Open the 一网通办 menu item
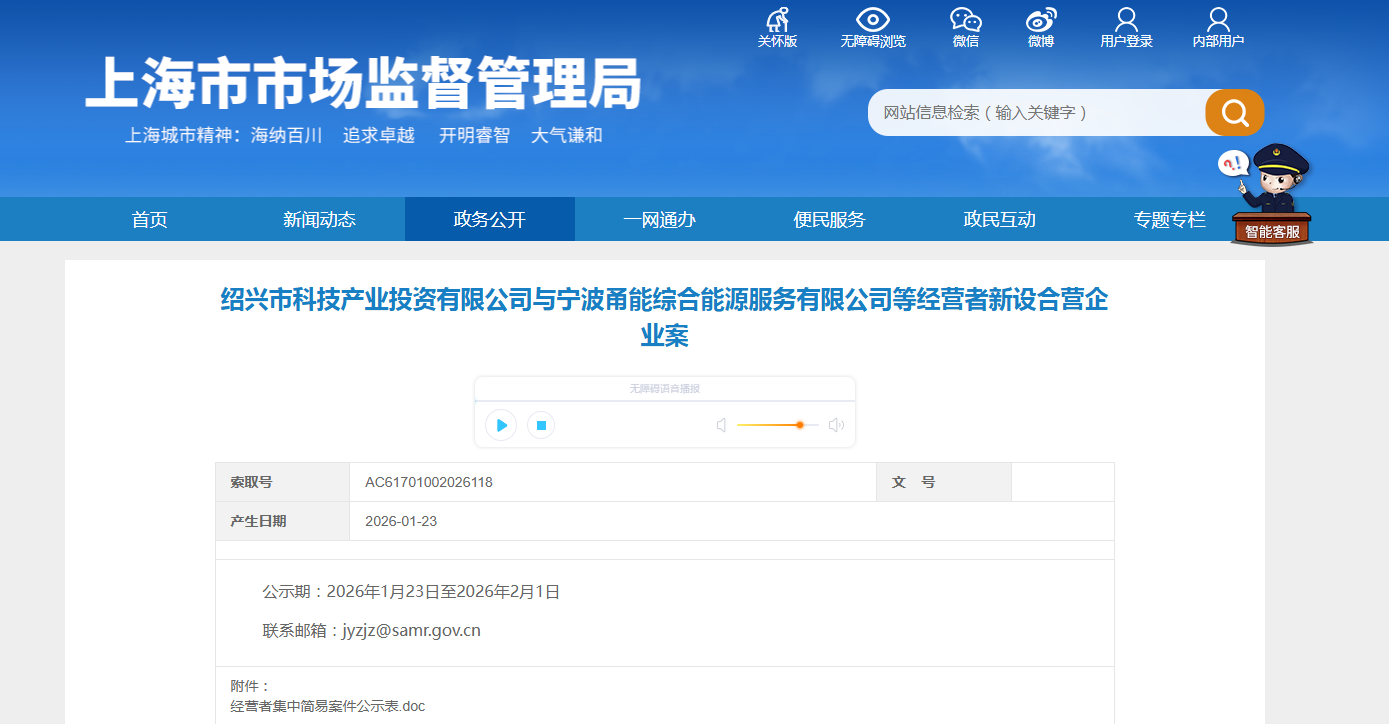1389x724 pixels. click(x=659, y=220)
